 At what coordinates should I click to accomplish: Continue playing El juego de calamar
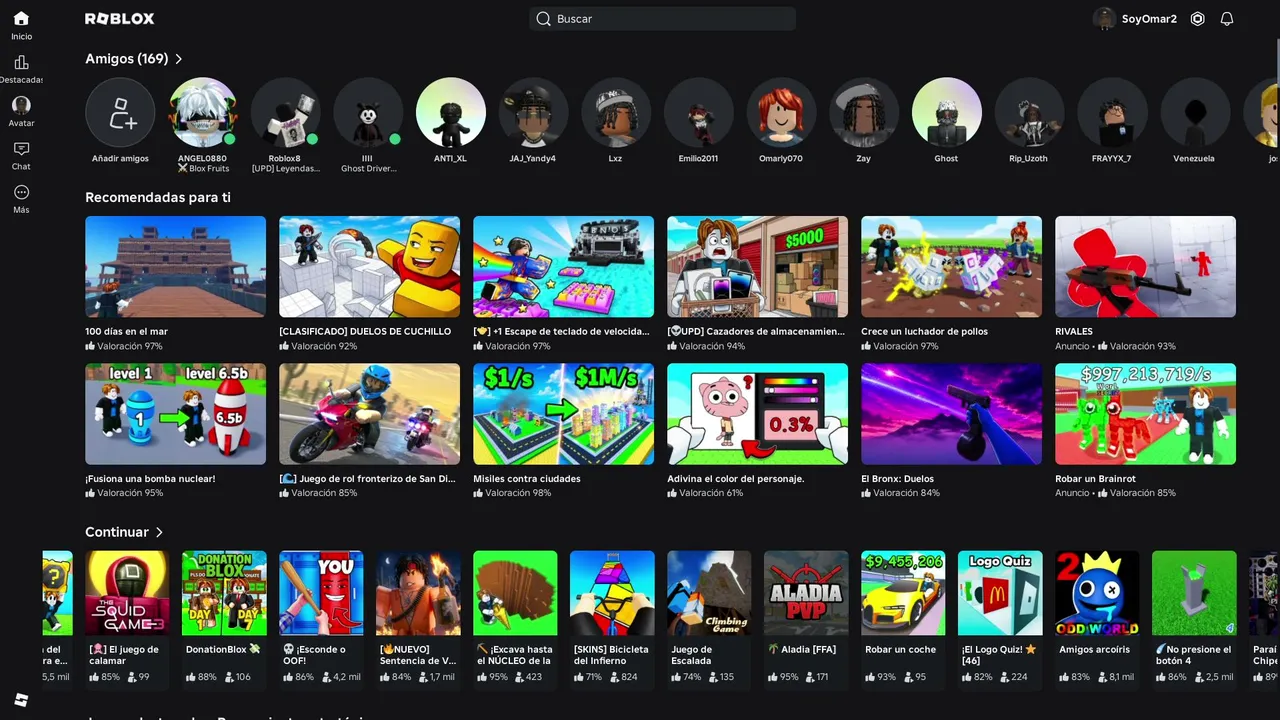[127, 593]
